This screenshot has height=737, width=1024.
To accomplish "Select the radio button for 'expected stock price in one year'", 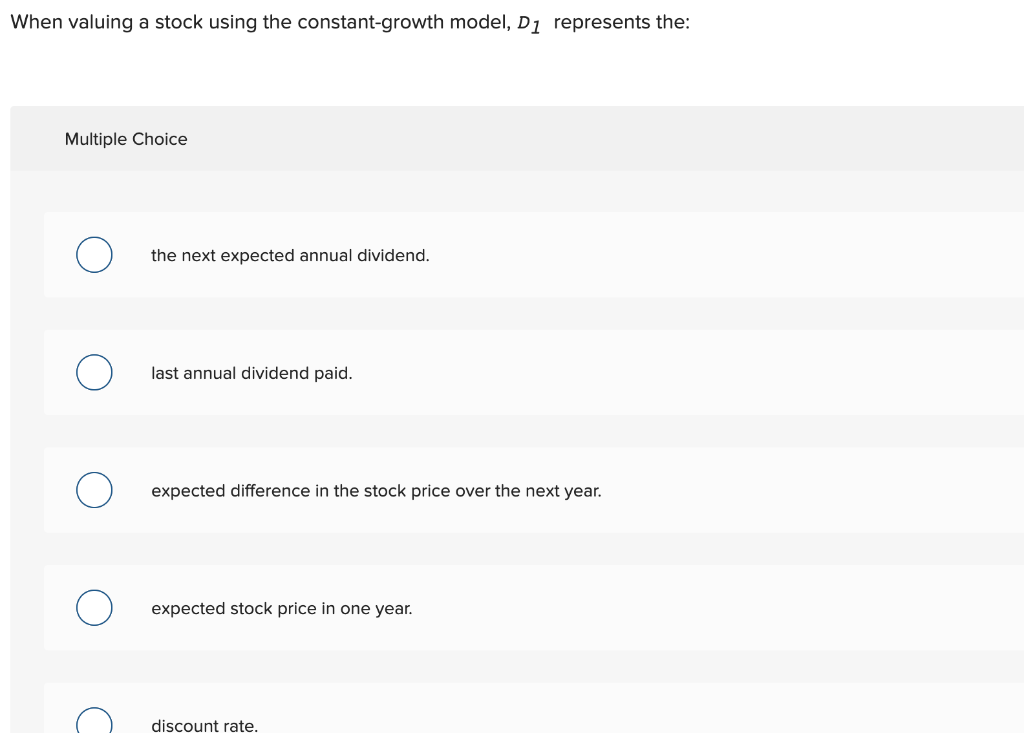I will [94, 607].
